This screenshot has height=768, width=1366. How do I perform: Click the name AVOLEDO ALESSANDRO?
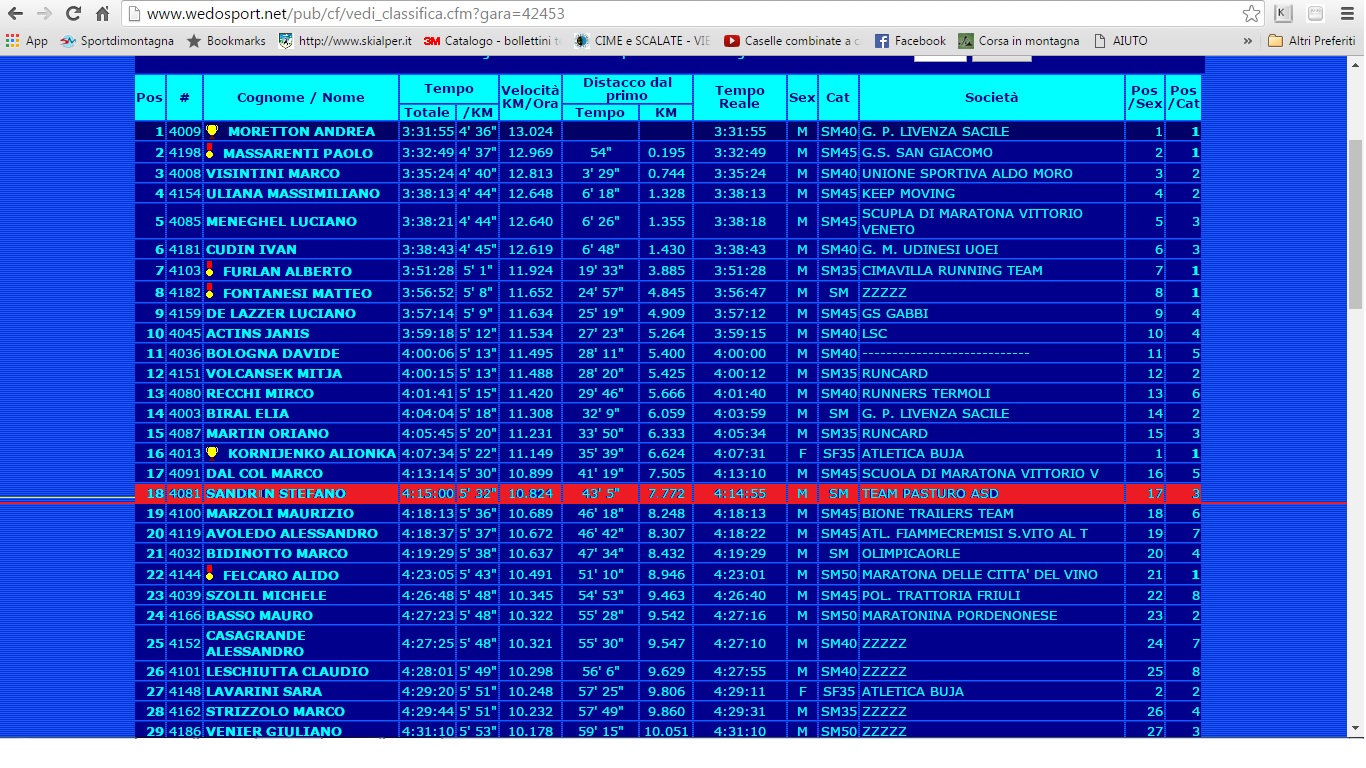[291, 533]
